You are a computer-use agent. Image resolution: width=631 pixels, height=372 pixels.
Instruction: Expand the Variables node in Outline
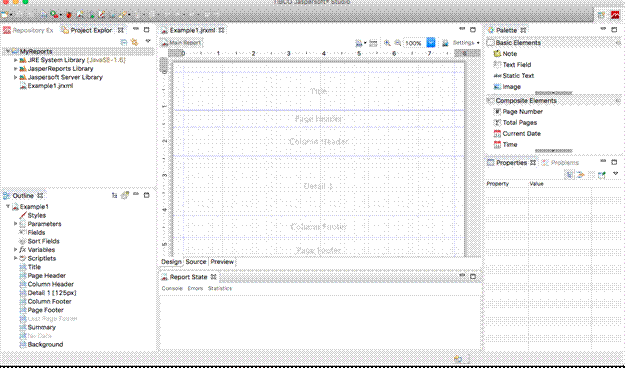click(x=16, y=250)
